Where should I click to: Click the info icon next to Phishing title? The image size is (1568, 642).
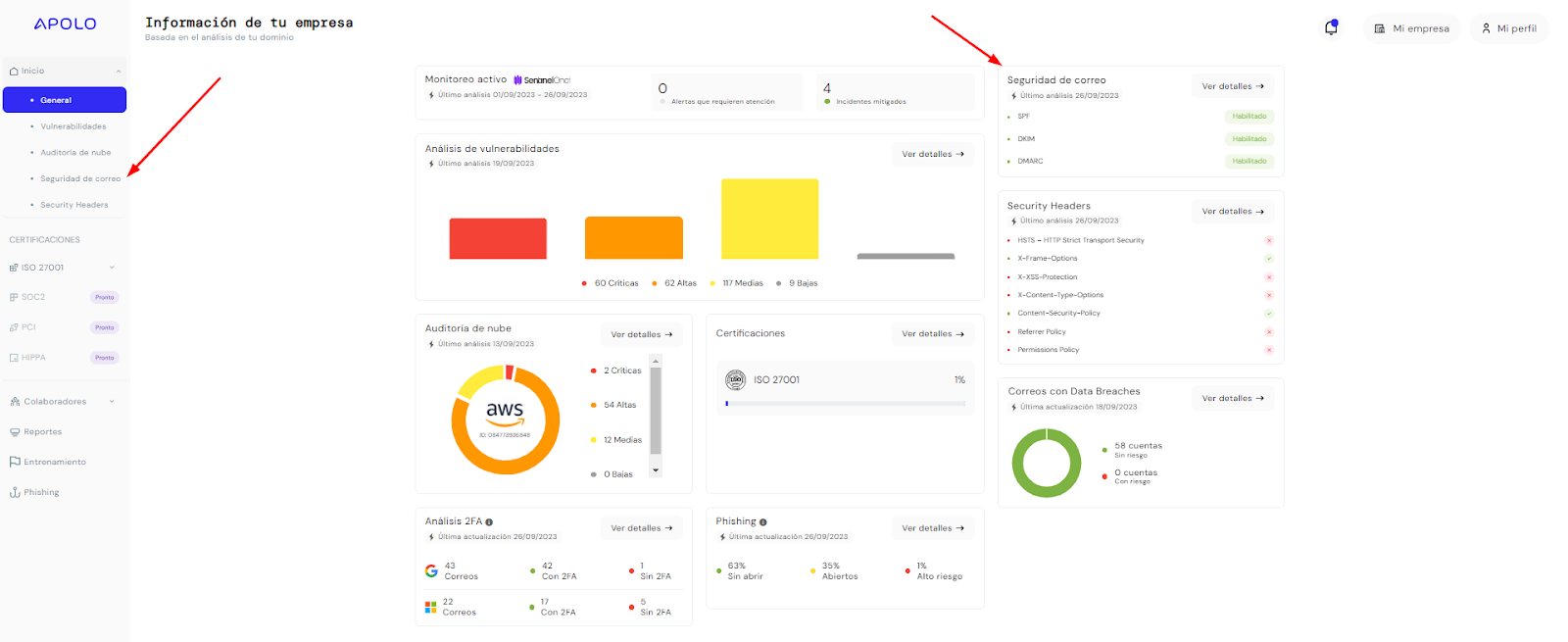763,522
